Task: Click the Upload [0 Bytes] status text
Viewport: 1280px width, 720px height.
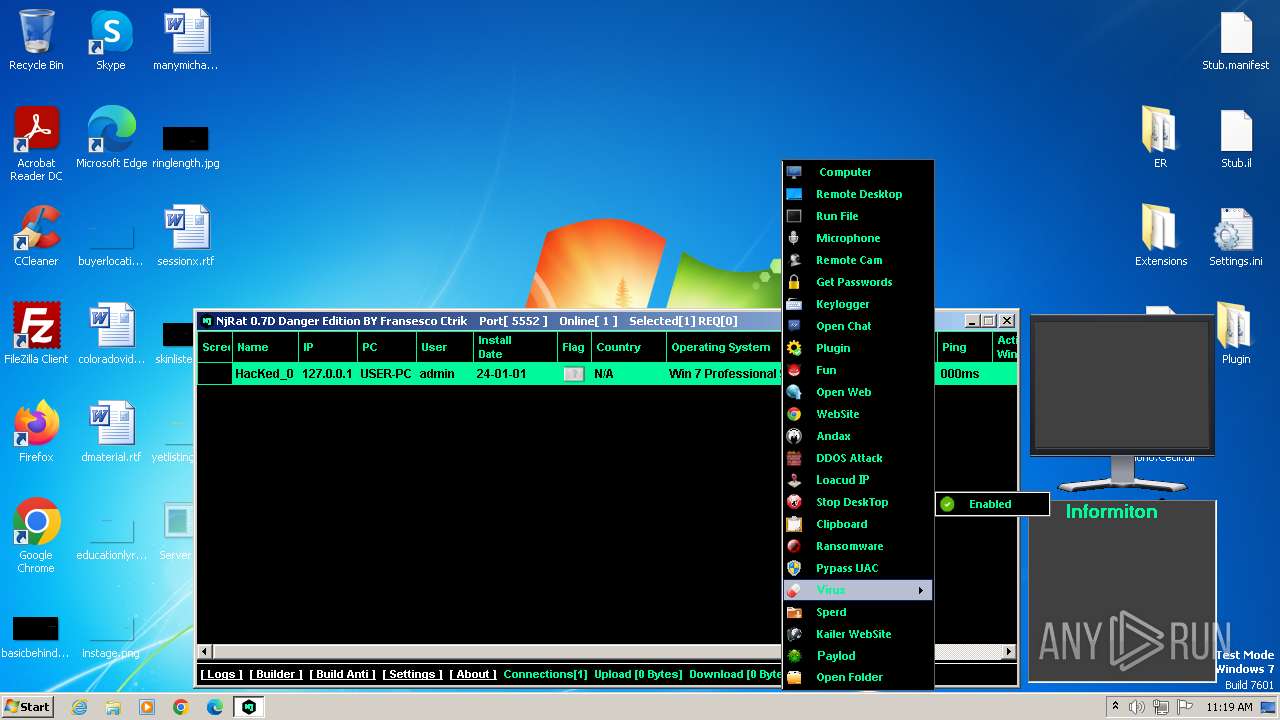Action: tap(636, 674)
